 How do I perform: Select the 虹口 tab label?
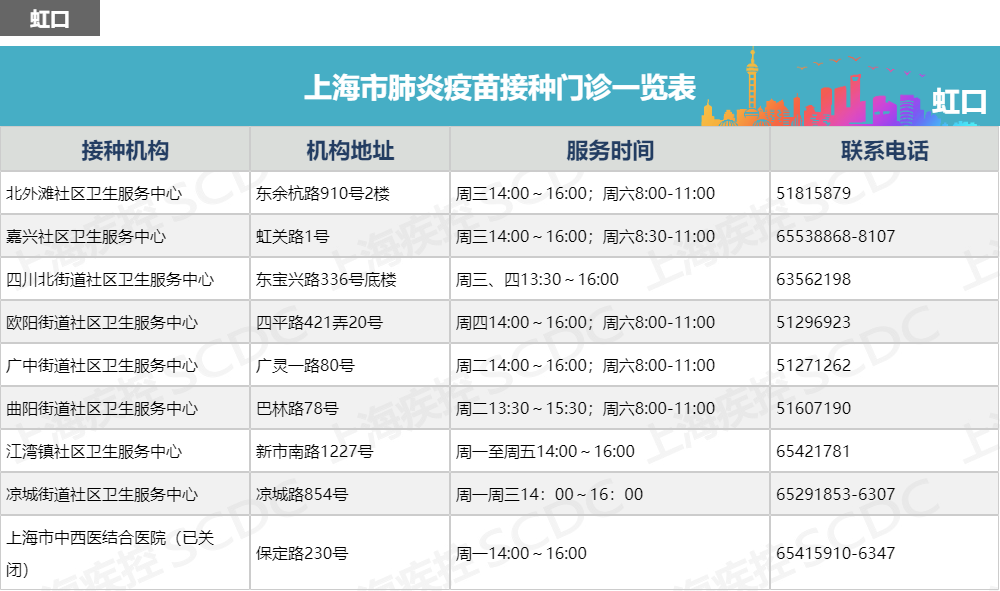[x=50, y=18]
